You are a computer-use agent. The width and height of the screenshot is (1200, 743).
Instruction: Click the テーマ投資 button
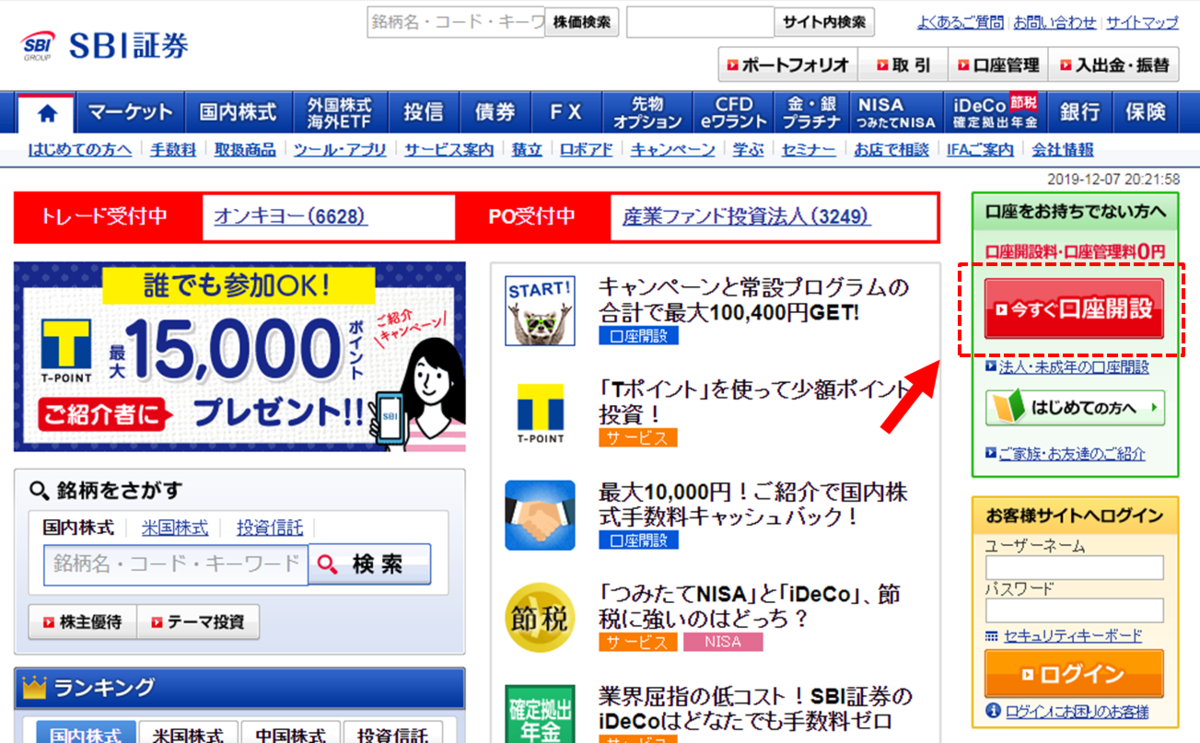[198, 622]
